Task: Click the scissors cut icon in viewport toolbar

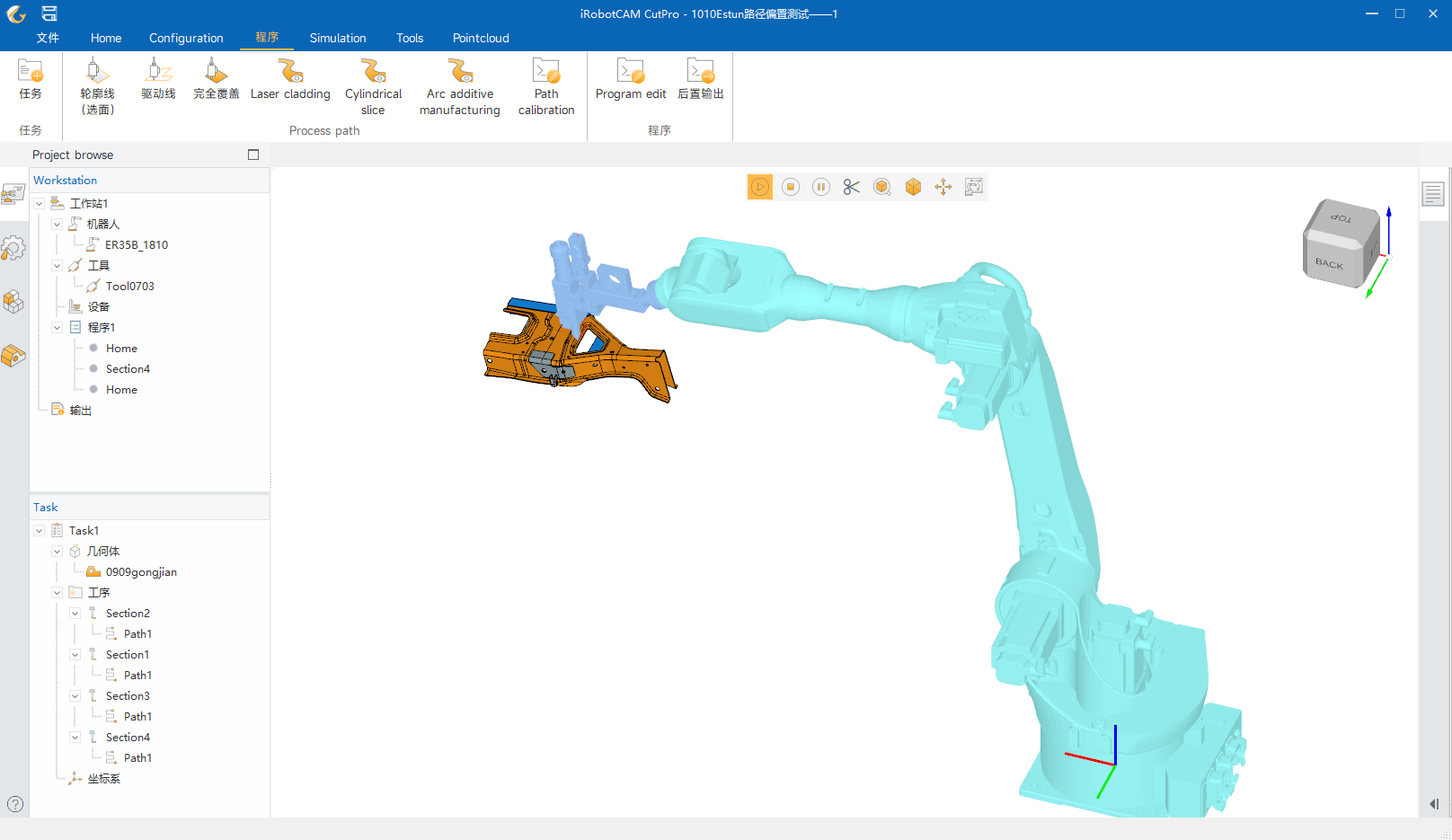Action: pos(852,187)
